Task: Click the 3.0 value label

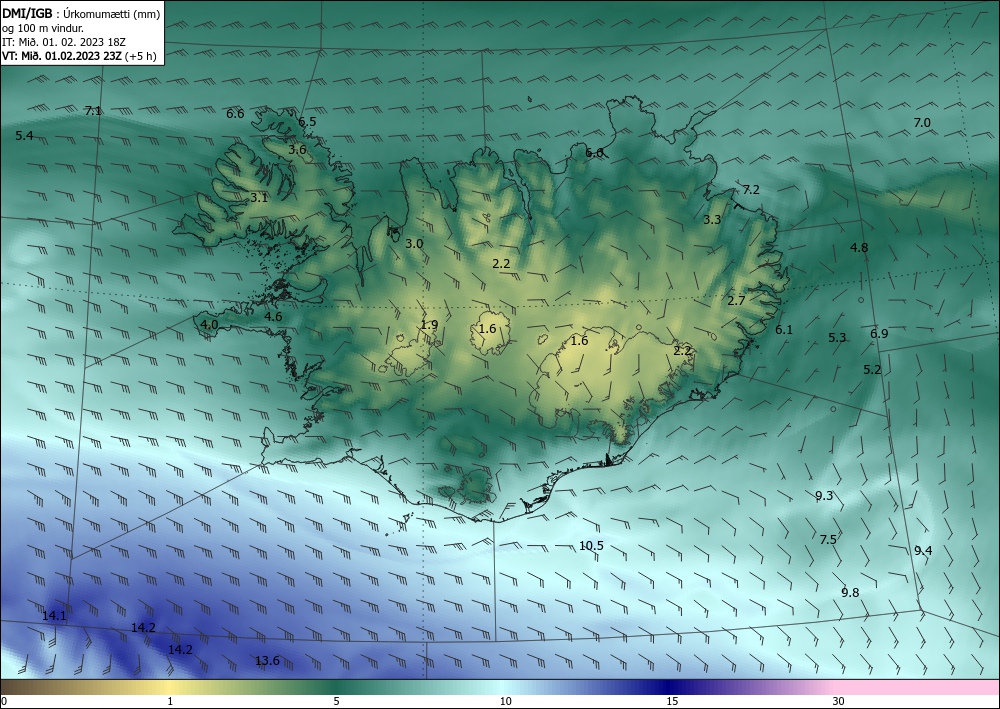Action: 414,244
